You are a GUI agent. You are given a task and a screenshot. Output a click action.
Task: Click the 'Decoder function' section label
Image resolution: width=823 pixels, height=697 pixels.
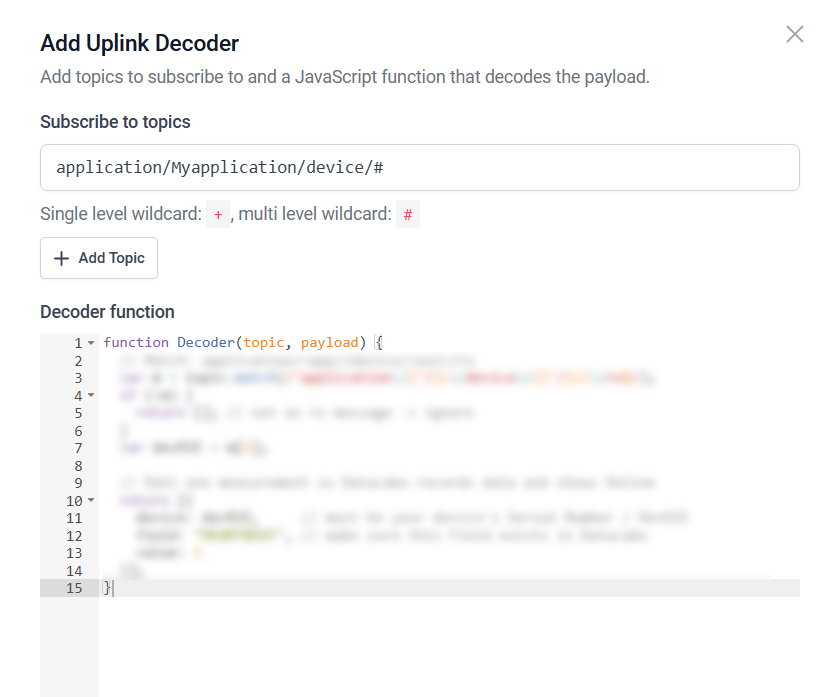[107, 312]
